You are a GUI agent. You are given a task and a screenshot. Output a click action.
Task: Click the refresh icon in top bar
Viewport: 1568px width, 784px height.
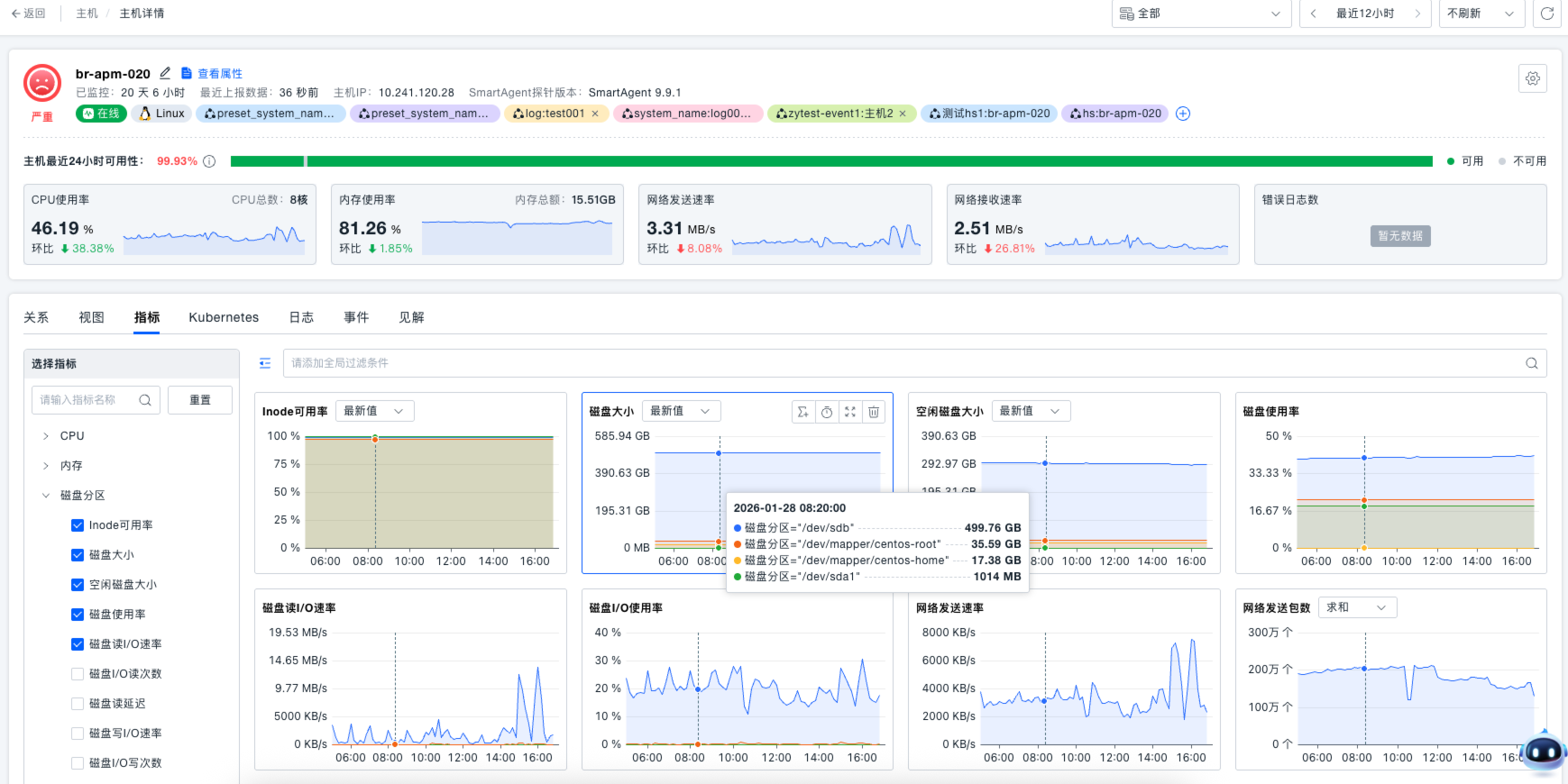[x=1546, y=14]
